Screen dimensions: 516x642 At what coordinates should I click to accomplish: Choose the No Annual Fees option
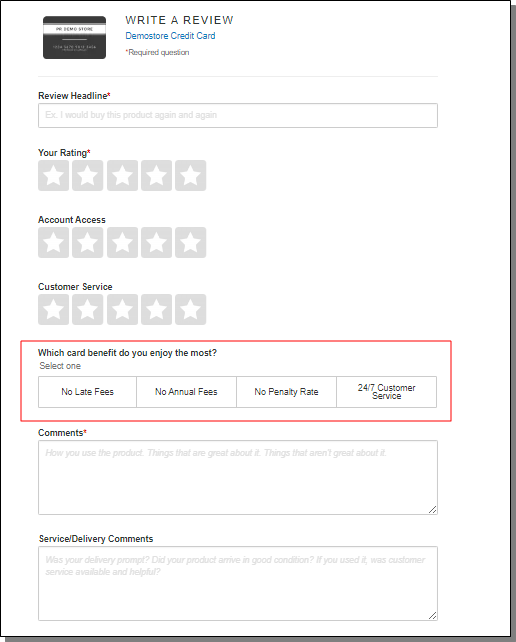coord(186,392)
